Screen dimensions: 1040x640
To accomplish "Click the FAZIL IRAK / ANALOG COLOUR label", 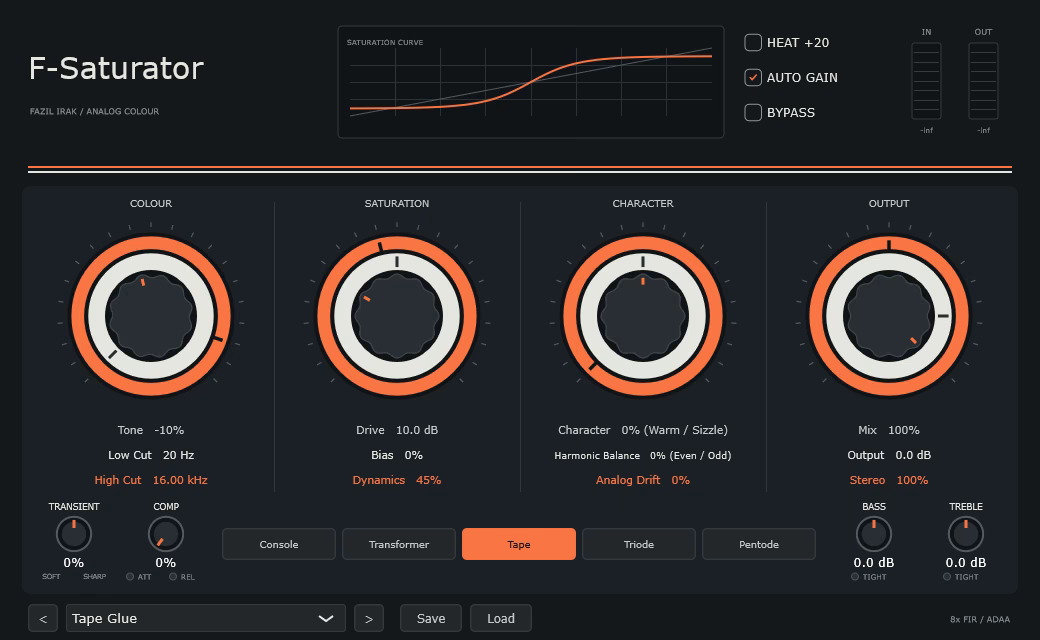I will pyautogui.click(x=94, y=111).
